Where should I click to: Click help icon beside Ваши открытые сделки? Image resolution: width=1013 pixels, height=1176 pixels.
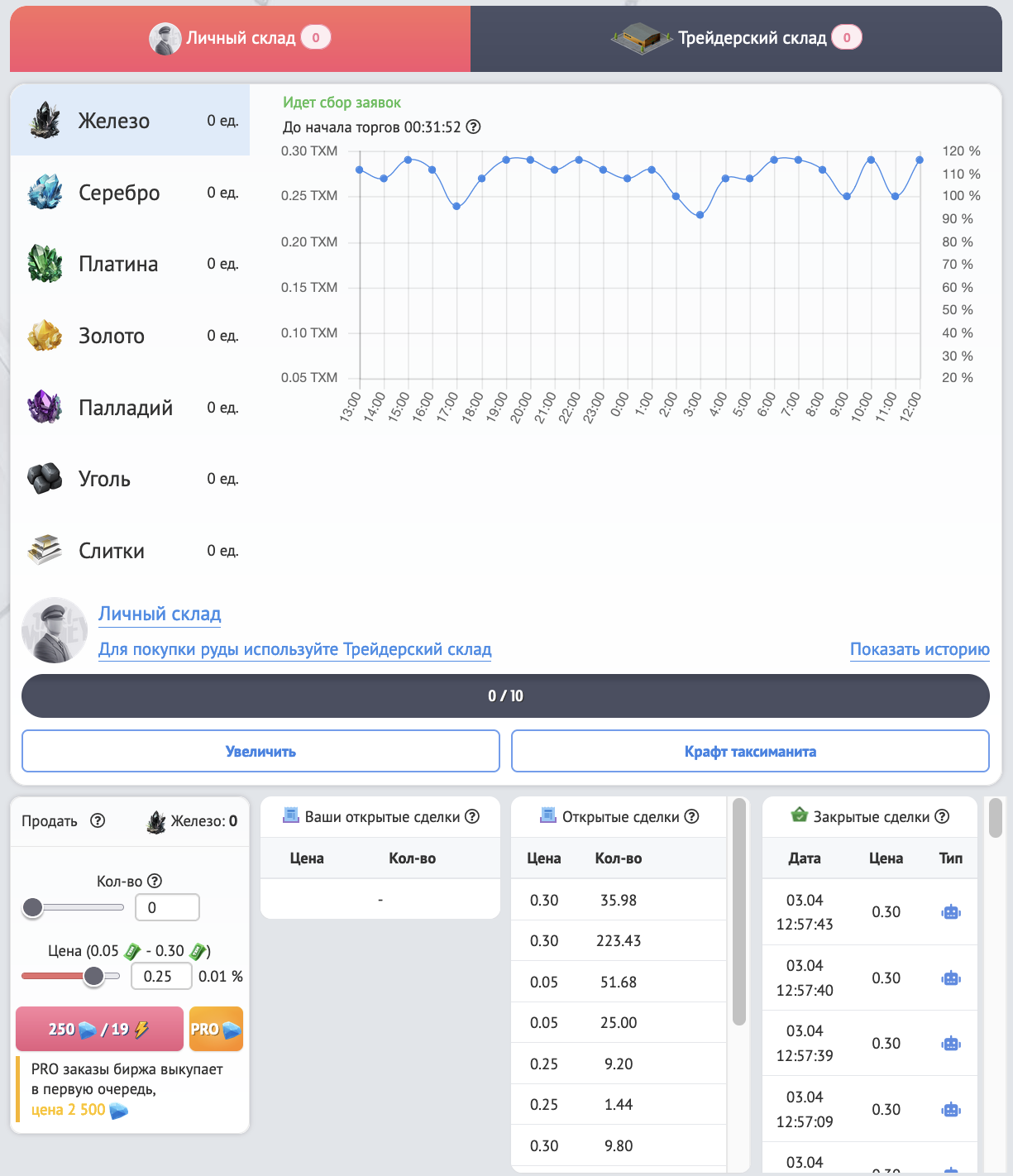tap(472, 817)
